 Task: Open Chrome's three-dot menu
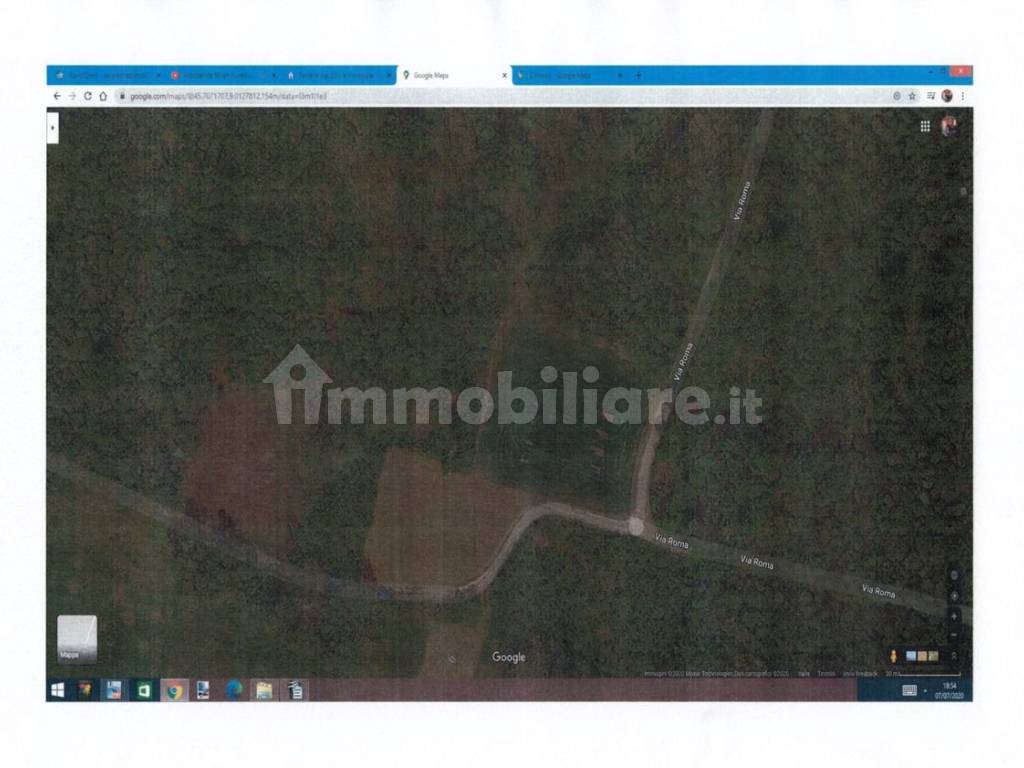(963, 96)
